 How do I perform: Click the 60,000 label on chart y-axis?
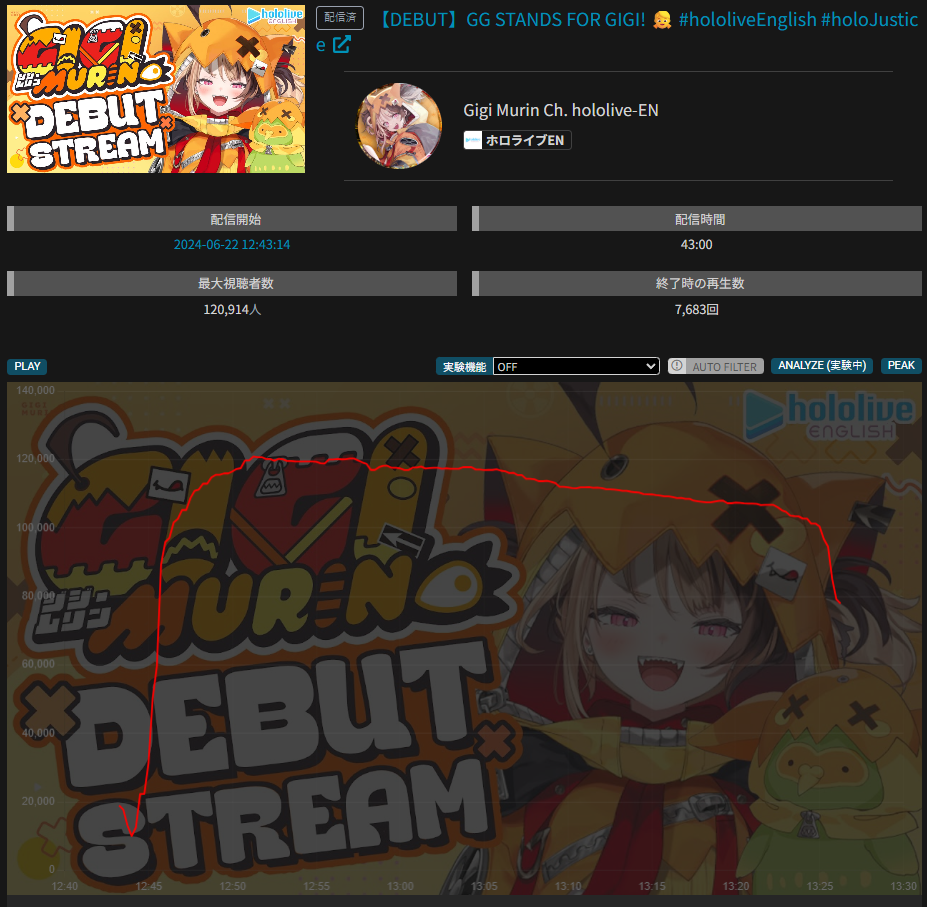38,663
